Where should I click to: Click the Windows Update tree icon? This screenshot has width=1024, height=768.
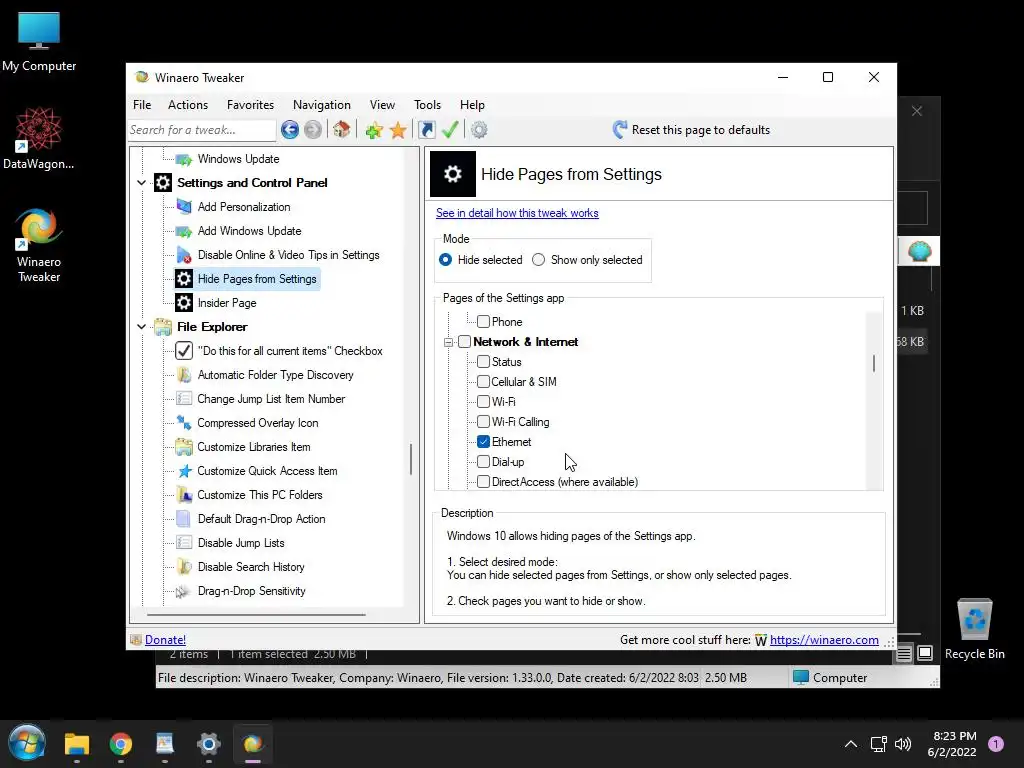[x=184, y=159]
